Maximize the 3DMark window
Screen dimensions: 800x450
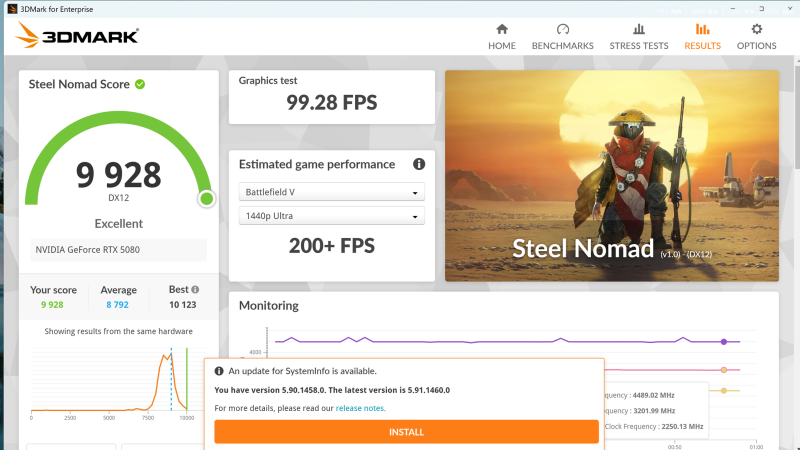tap(761, 9)
